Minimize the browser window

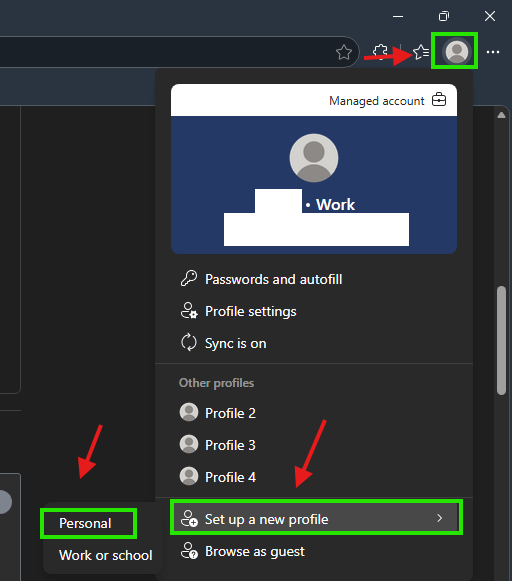coord(398,16)
